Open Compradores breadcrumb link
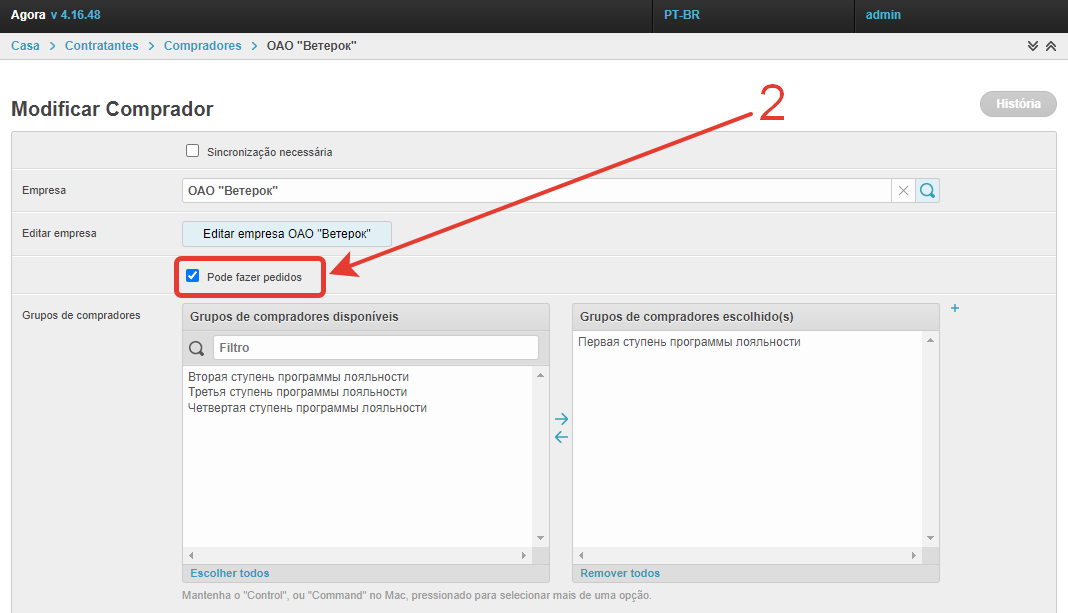The height and width of the screenshot is (613, 1068). point(203,46)
